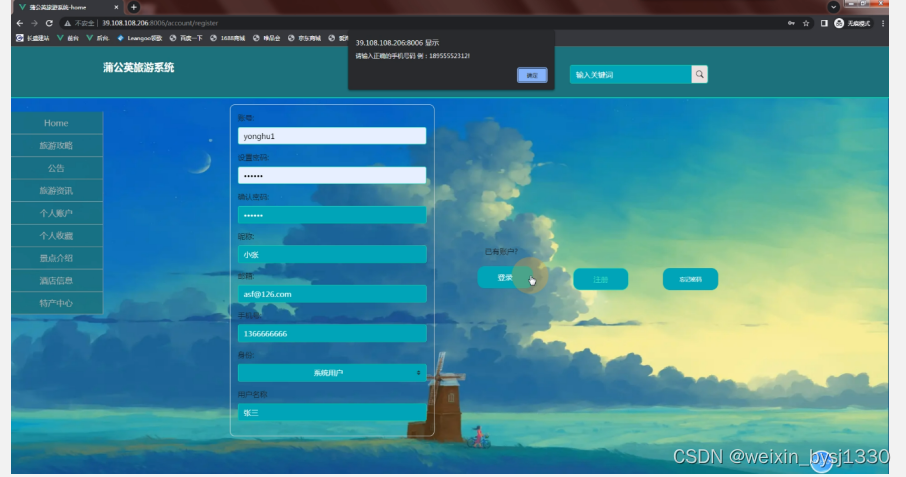Image resolution: width=906 pixels, height=477 pixels.
Task: Open the Chrome three-dot menu
Action: (883, 23)
